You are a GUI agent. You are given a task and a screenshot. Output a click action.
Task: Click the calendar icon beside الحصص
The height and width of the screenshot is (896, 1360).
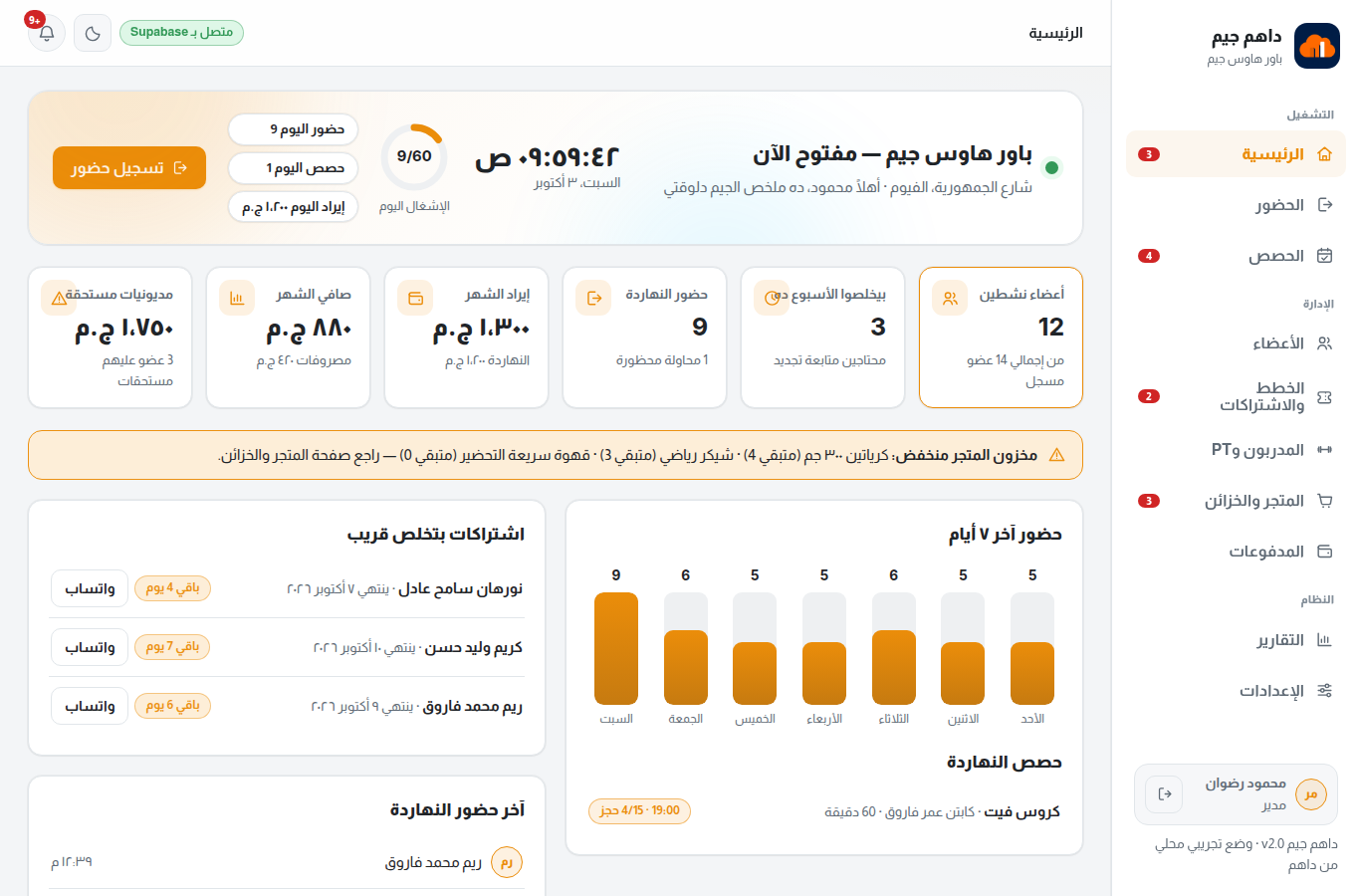point(1324,256)
